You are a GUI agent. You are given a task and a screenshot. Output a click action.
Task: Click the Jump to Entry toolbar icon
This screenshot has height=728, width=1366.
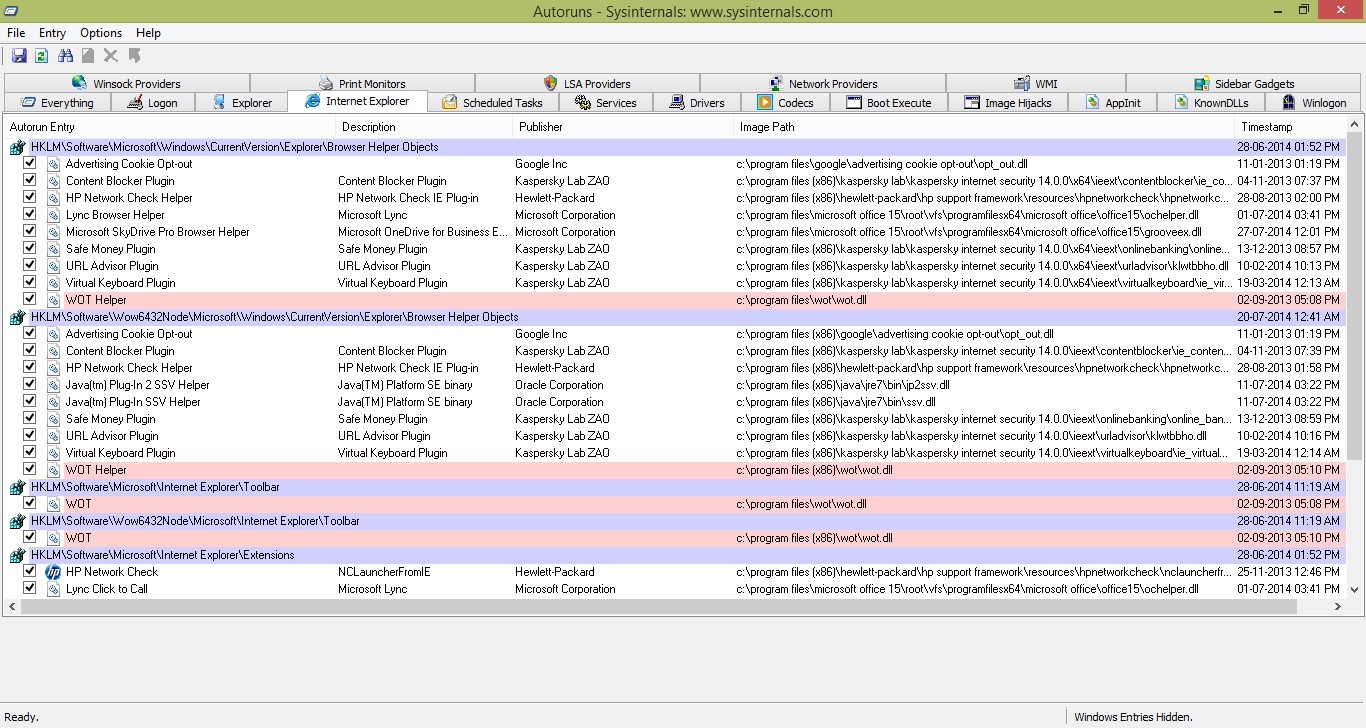click(135, 56)
